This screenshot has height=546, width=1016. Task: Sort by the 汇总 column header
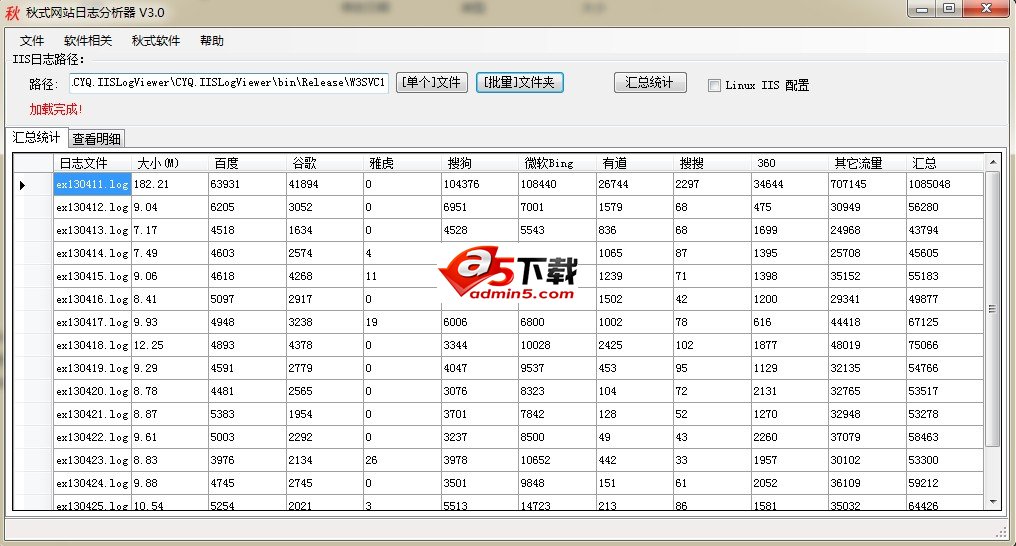tap(944, 163)
